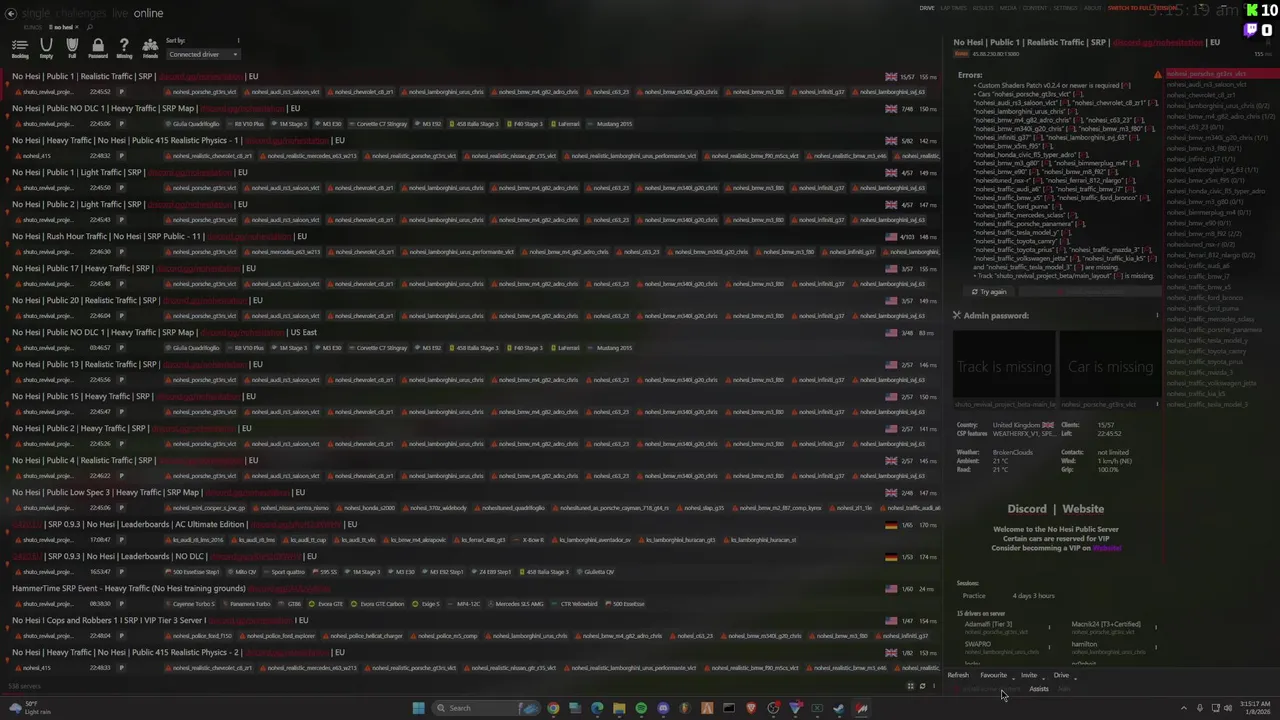Click the Try again button

point(988,292)
